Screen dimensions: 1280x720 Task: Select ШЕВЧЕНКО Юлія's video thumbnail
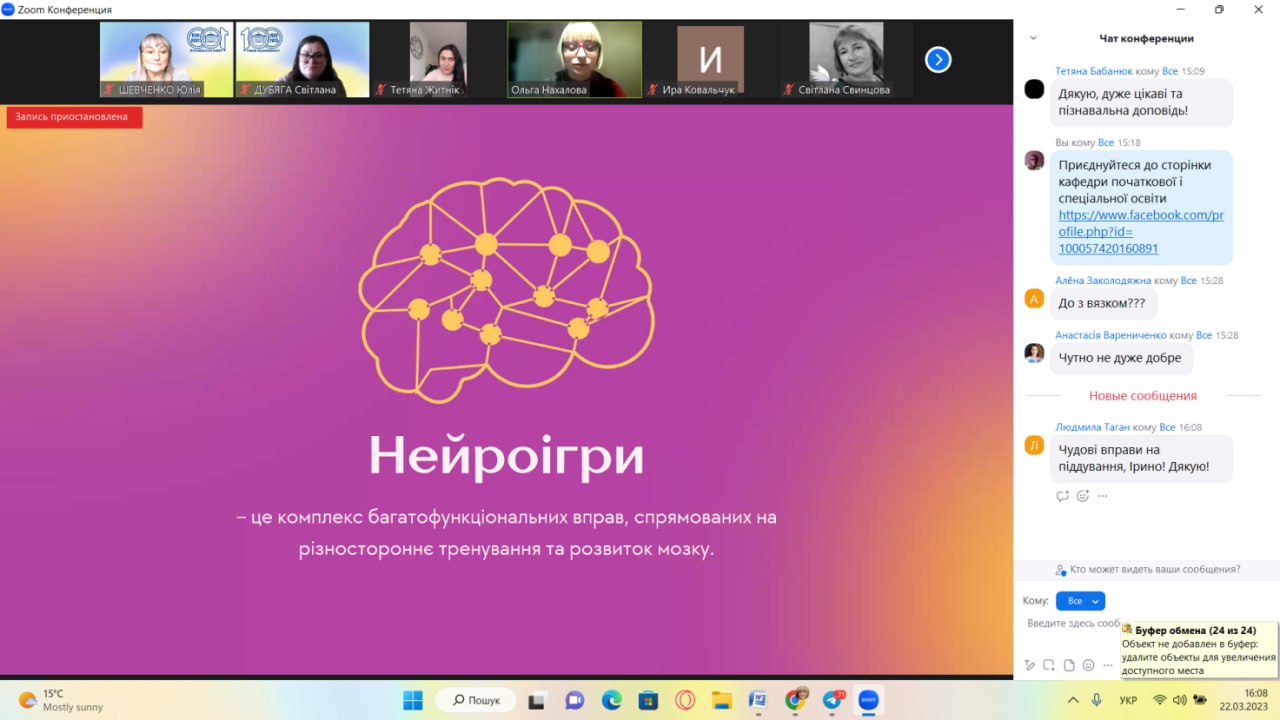pos(166,59)
